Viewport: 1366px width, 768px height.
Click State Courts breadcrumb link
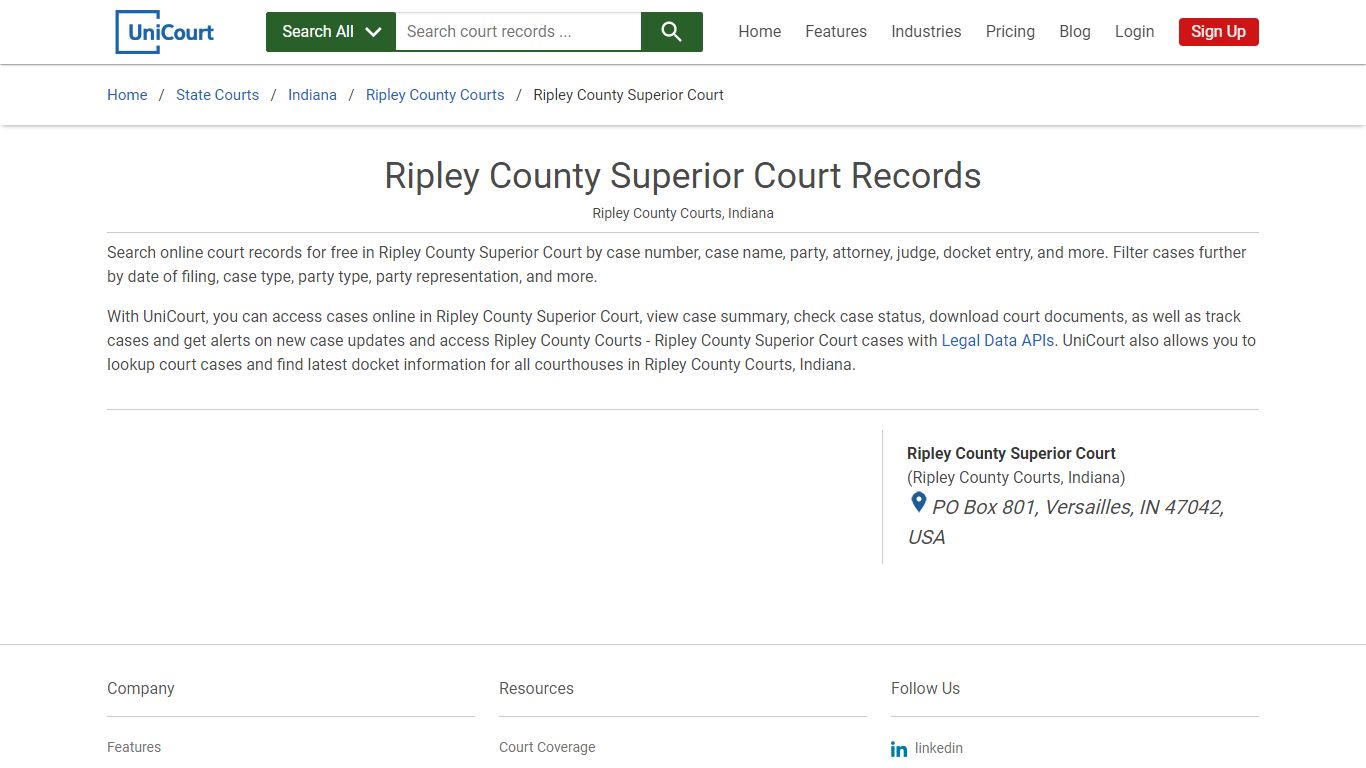[x=217, y=95]
